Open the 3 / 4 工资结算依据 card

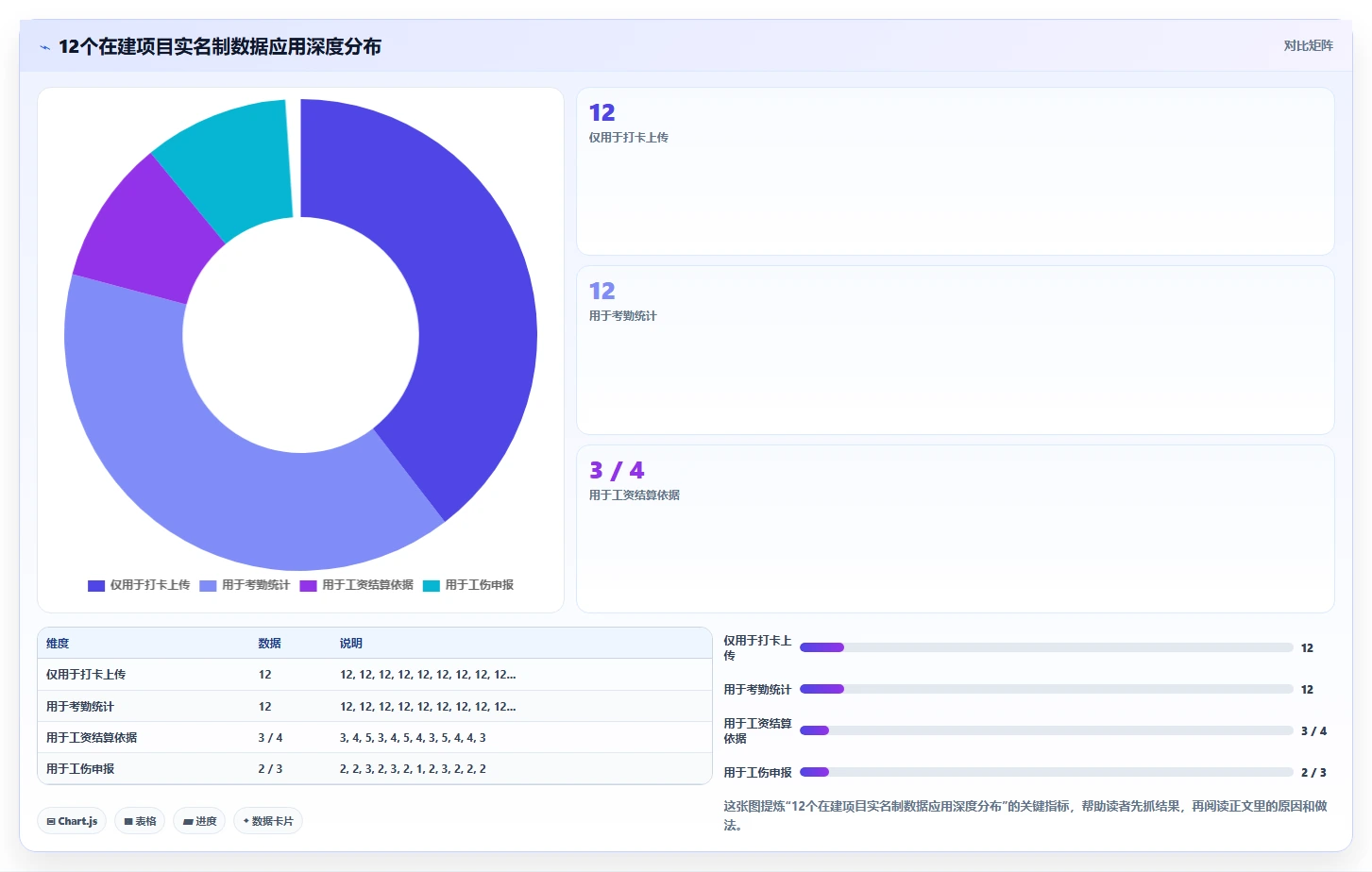[x=955, y=528]
